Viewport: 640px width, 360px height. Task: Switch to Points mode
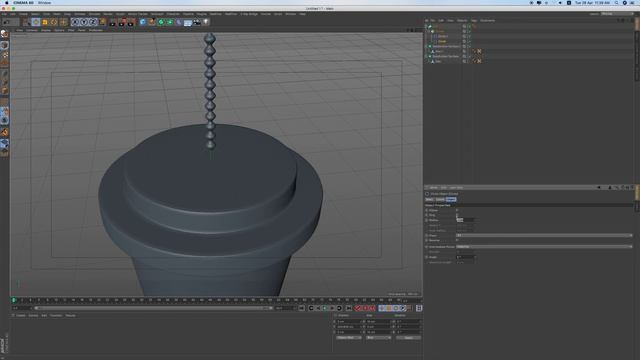click(x=4, y=74)
